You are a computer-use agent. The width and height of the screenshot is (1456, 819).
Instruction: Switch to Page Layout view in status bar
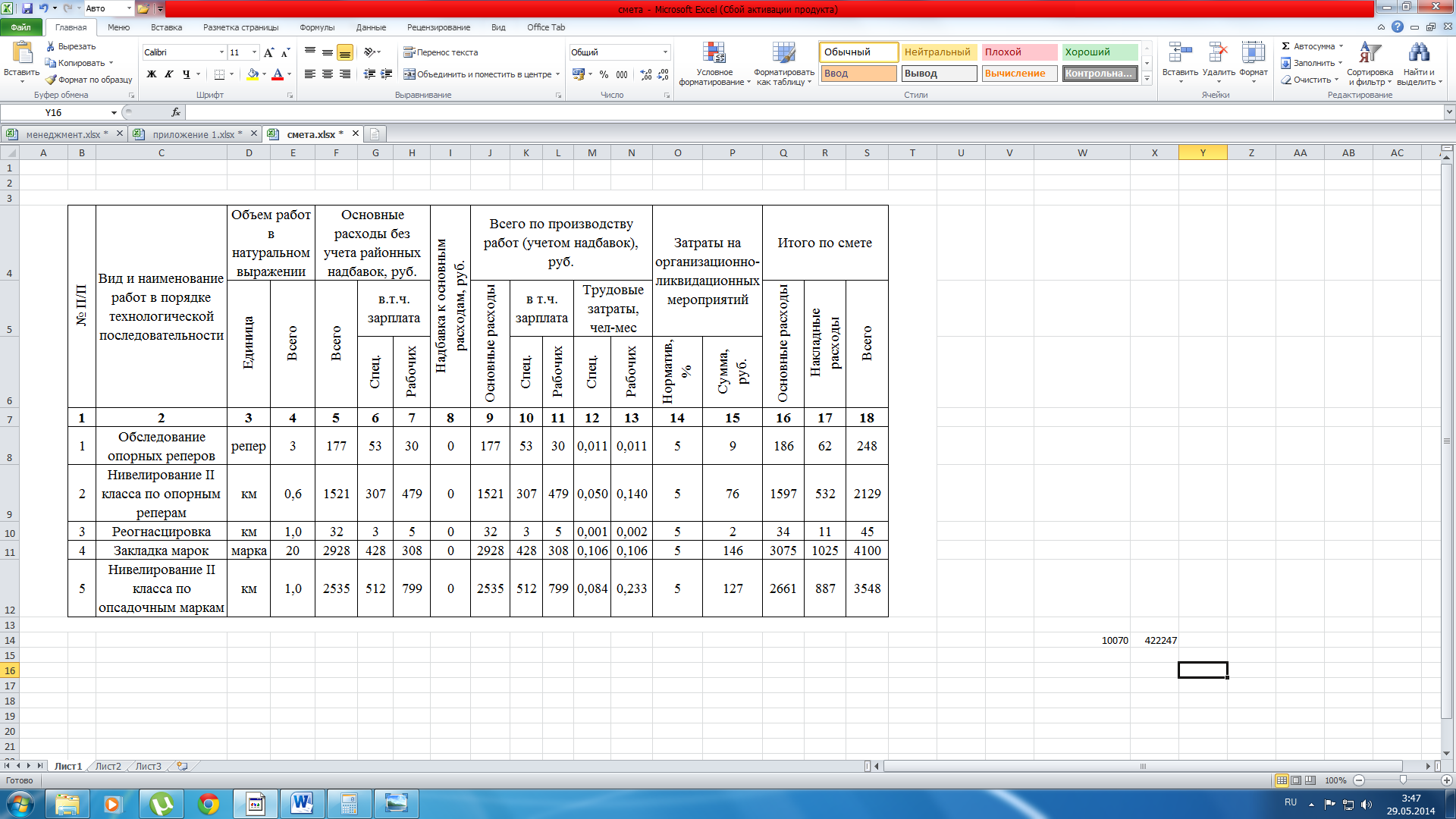(1296, 780)
